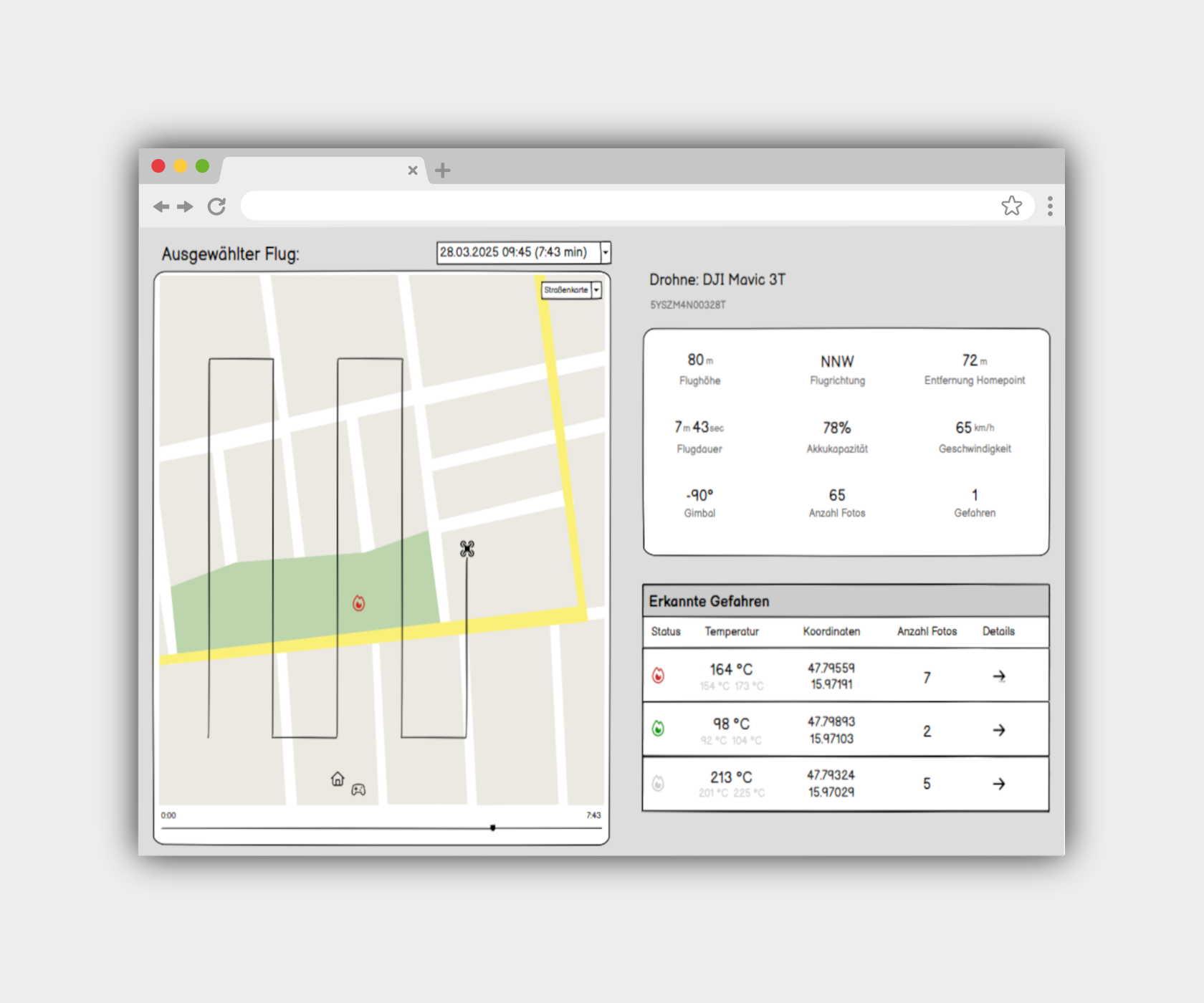Click the Details column header

pyautogui.click(x=998, y=631)
